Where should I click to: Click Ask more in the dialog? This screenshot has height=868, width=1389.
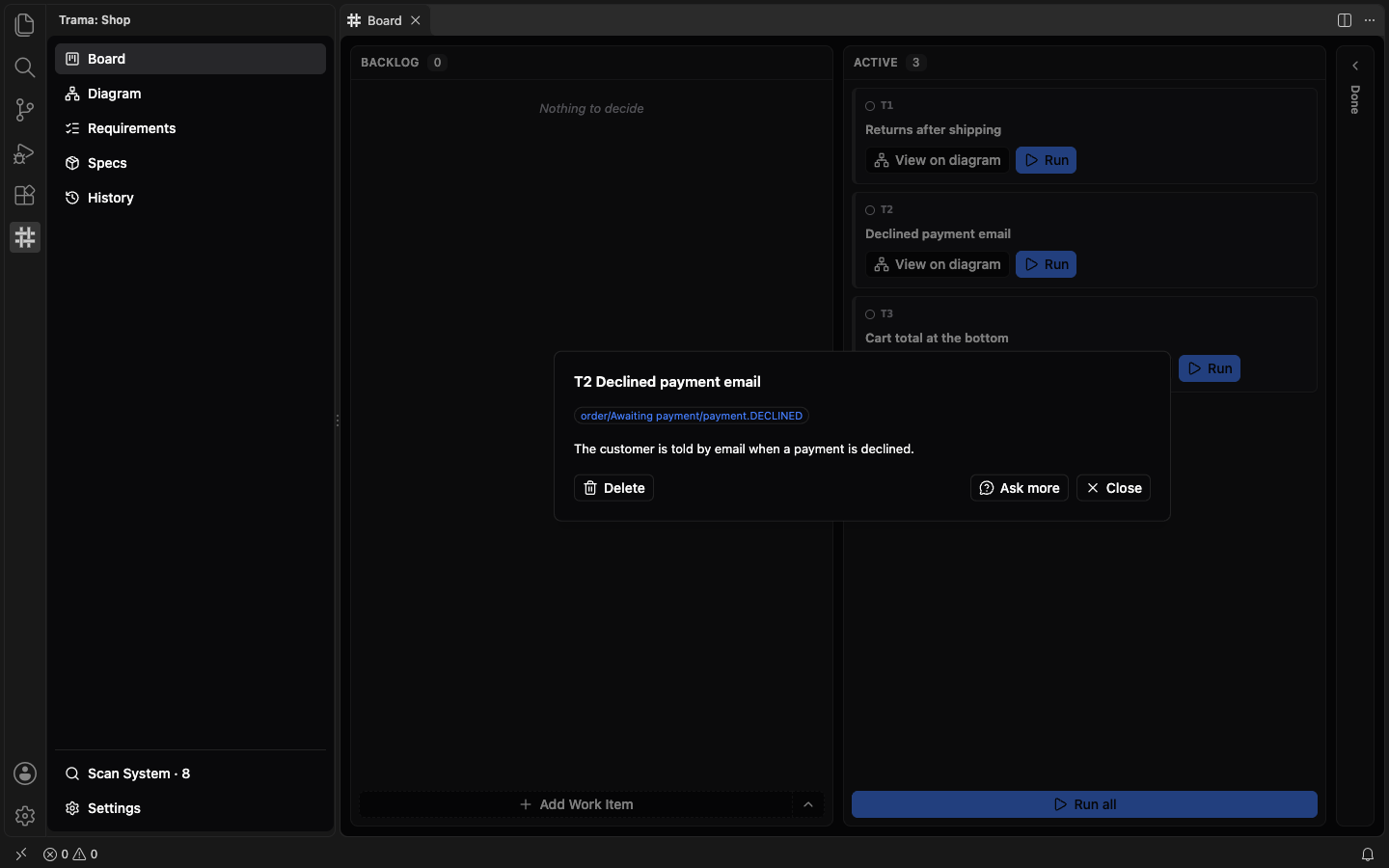[1019, 488]
